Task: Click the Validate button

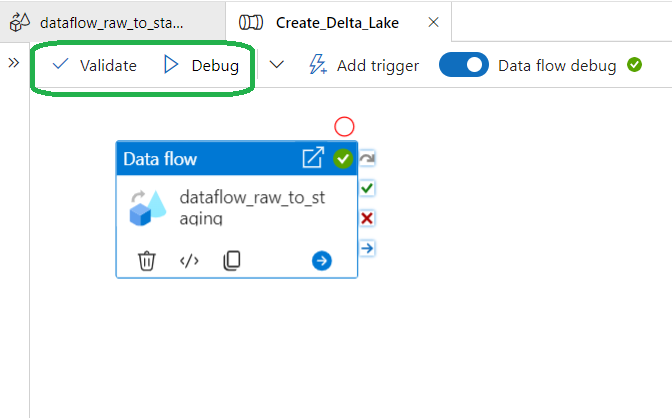Action: click(x=94, y=65)
